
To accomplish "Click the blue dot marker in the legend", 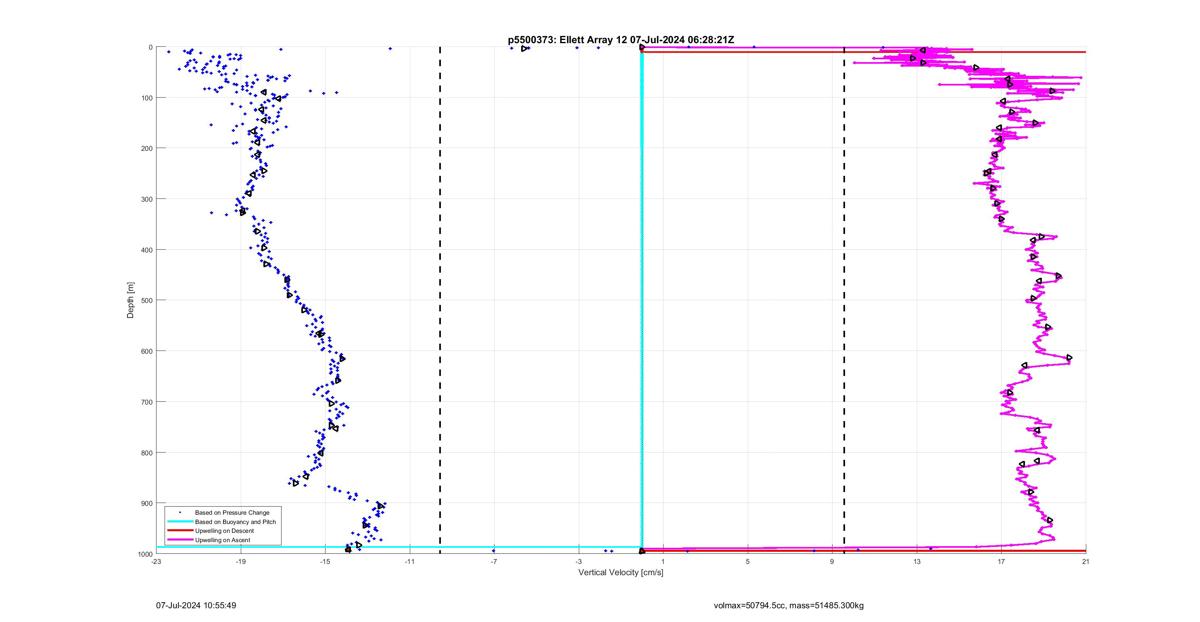I will [x=179, y=513].
